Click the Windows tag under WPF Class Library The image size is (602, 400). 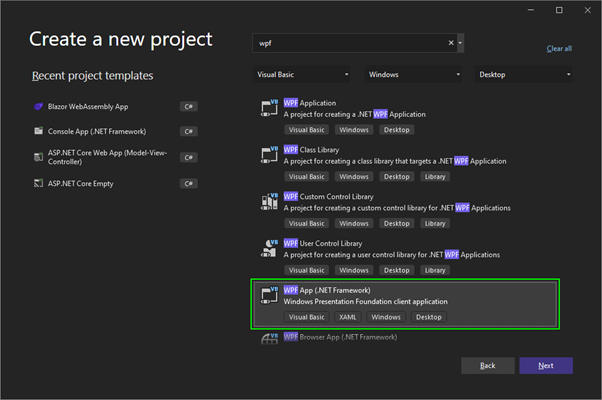click(x=354, y=177)
